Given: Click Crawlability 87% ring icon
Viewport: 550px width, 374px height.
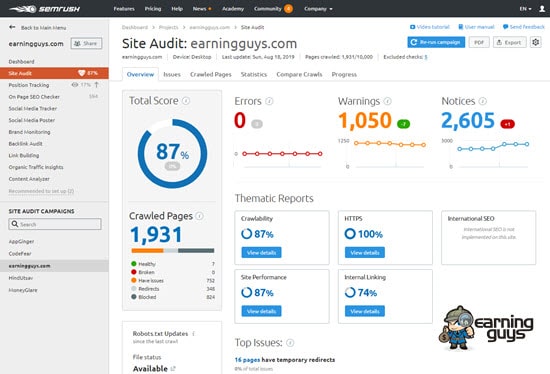Looking at the screenshot, I should (x=247, y=234).
